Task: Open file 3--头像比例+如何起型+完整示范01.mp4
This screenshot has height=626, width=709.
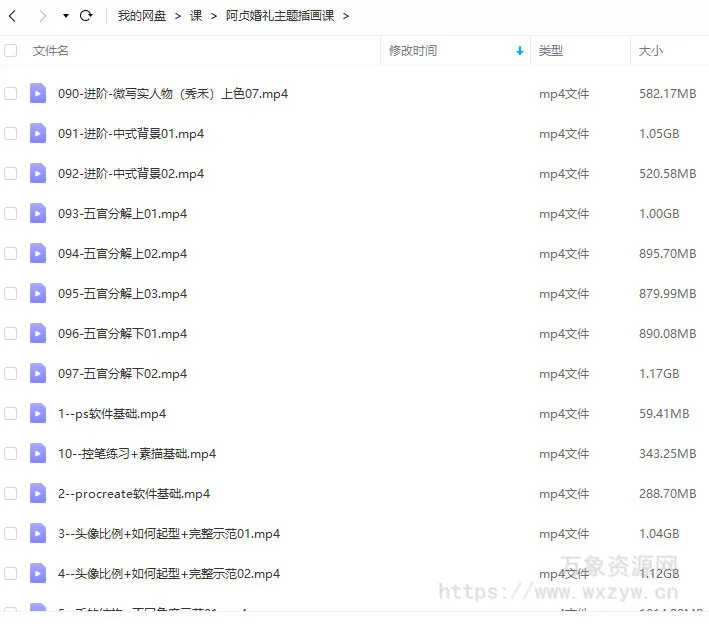Action: point(169,533)
